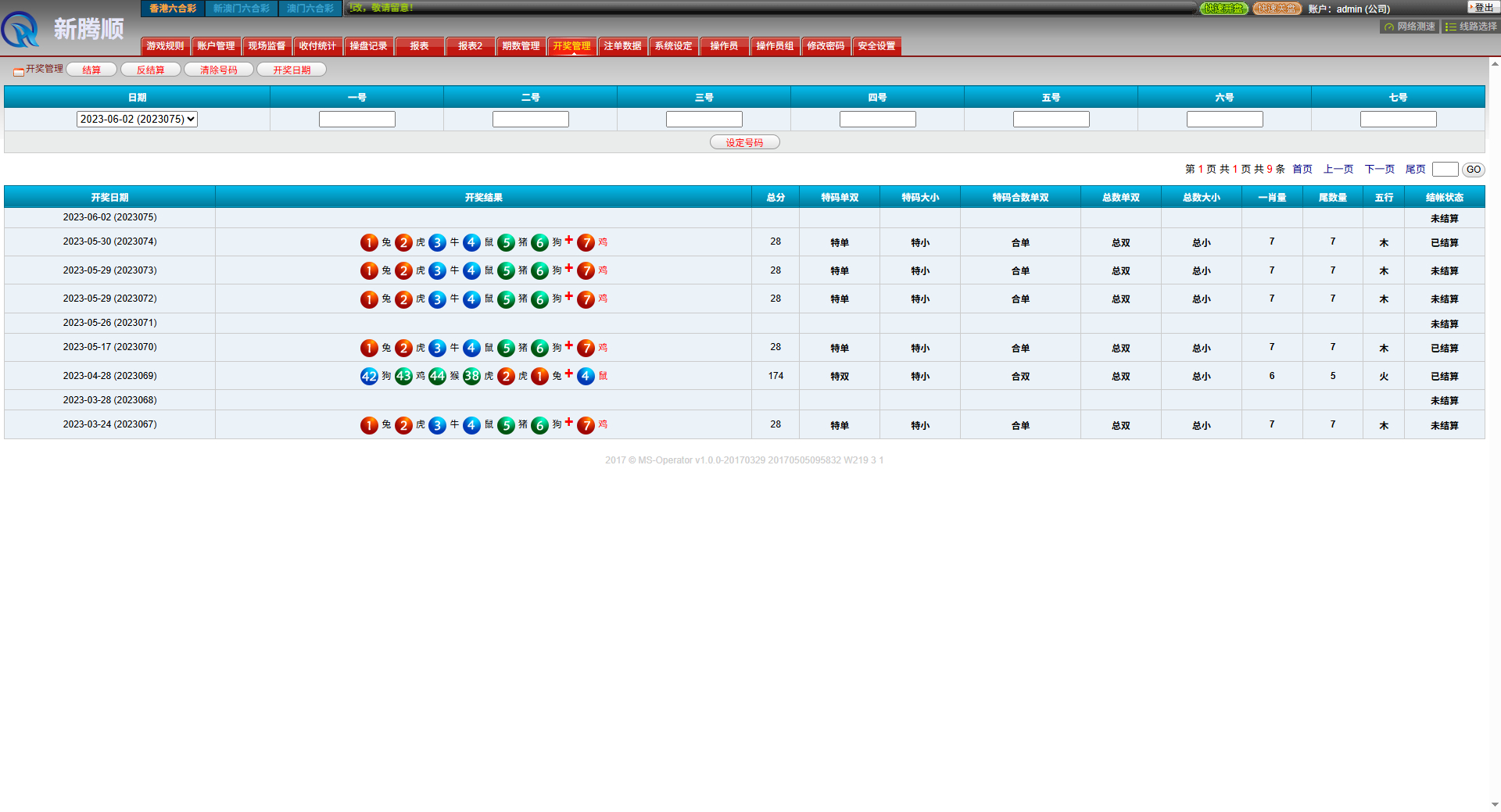The width and height of the screenshot is (1501, 812).
Task: Toggle 快速开盘 quick open market
Action: [1224, 9]
